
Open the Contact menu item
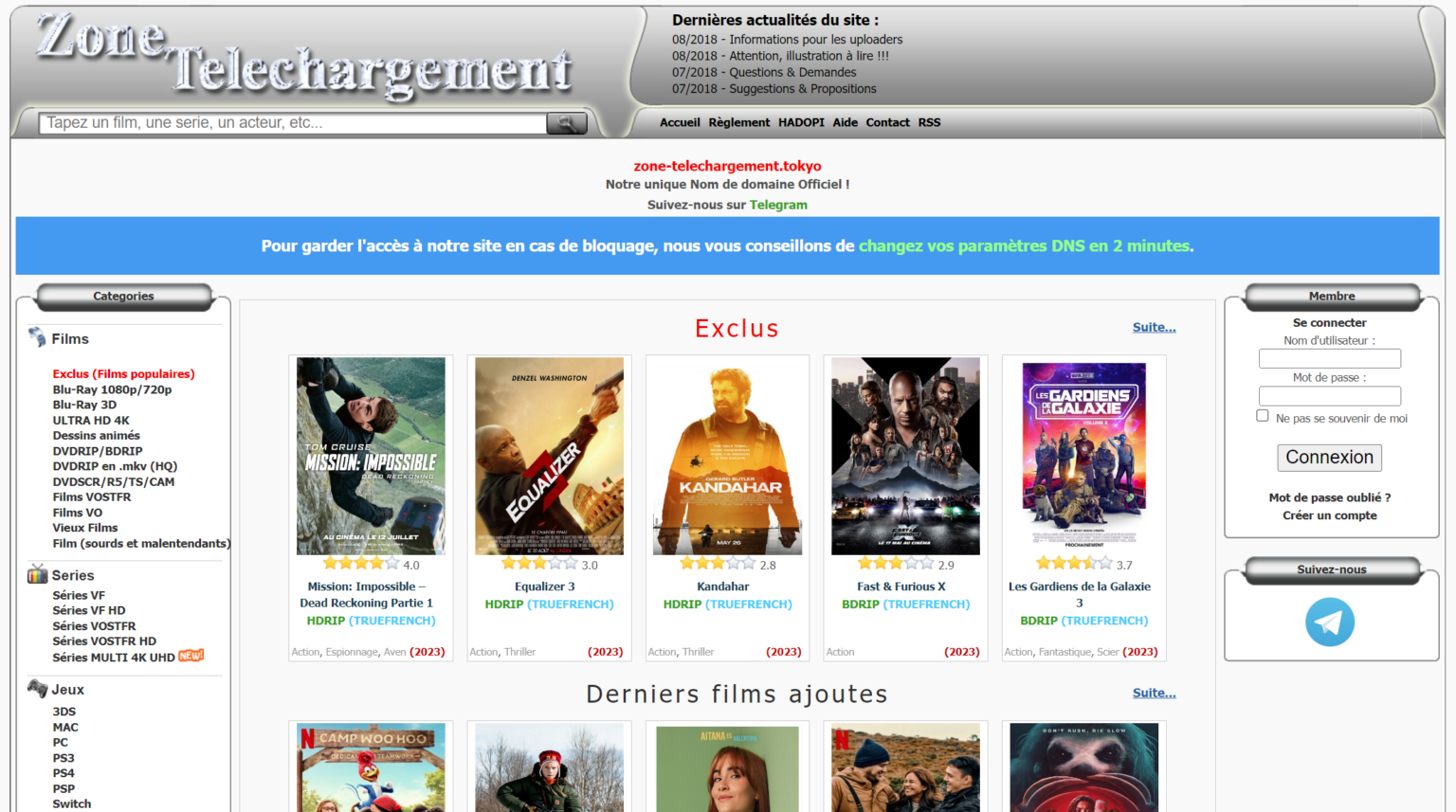[887, 122]
